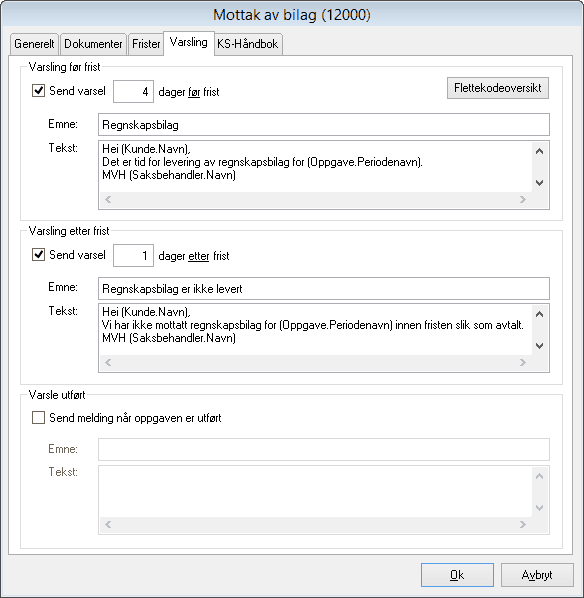Click scroll-right arrow in etter frist text box

523,362
